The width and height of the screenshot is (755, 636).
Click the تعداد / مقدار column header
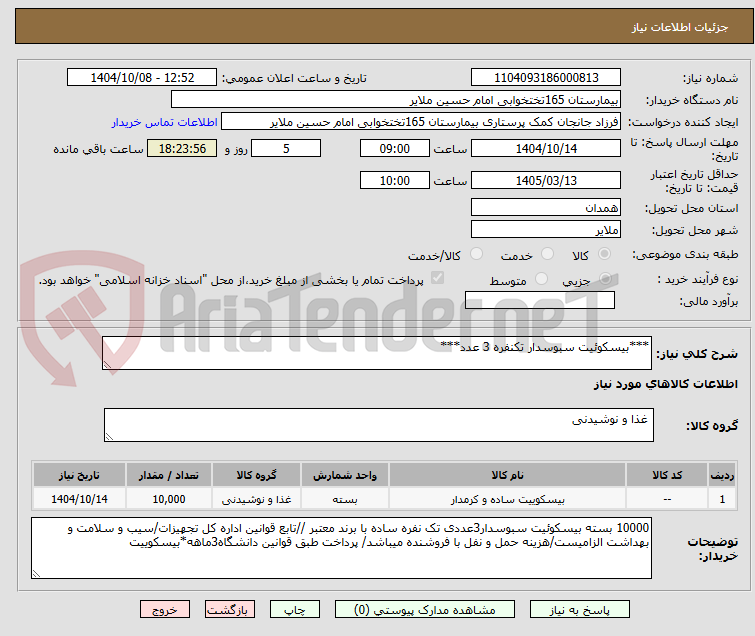[169, 475]
